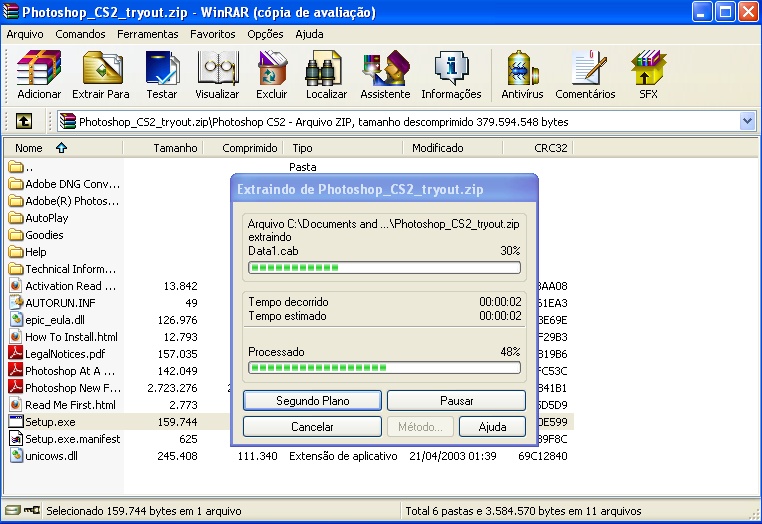This screenshot has height=524, width=762.
Task: Go up one folder level button
Action: tap(23, 121)
